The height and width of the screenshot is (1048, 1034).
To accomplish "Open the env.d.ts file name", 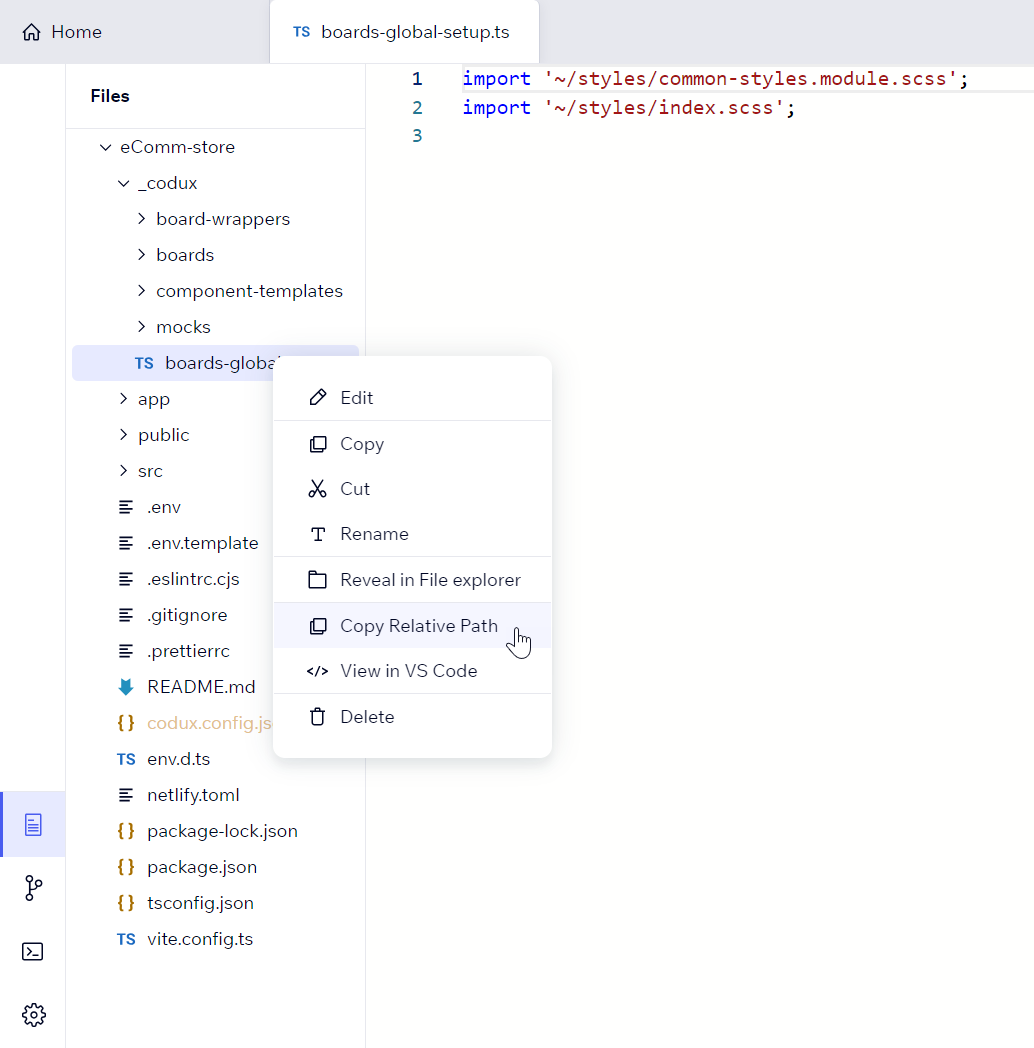I will [x=178, y=759].
